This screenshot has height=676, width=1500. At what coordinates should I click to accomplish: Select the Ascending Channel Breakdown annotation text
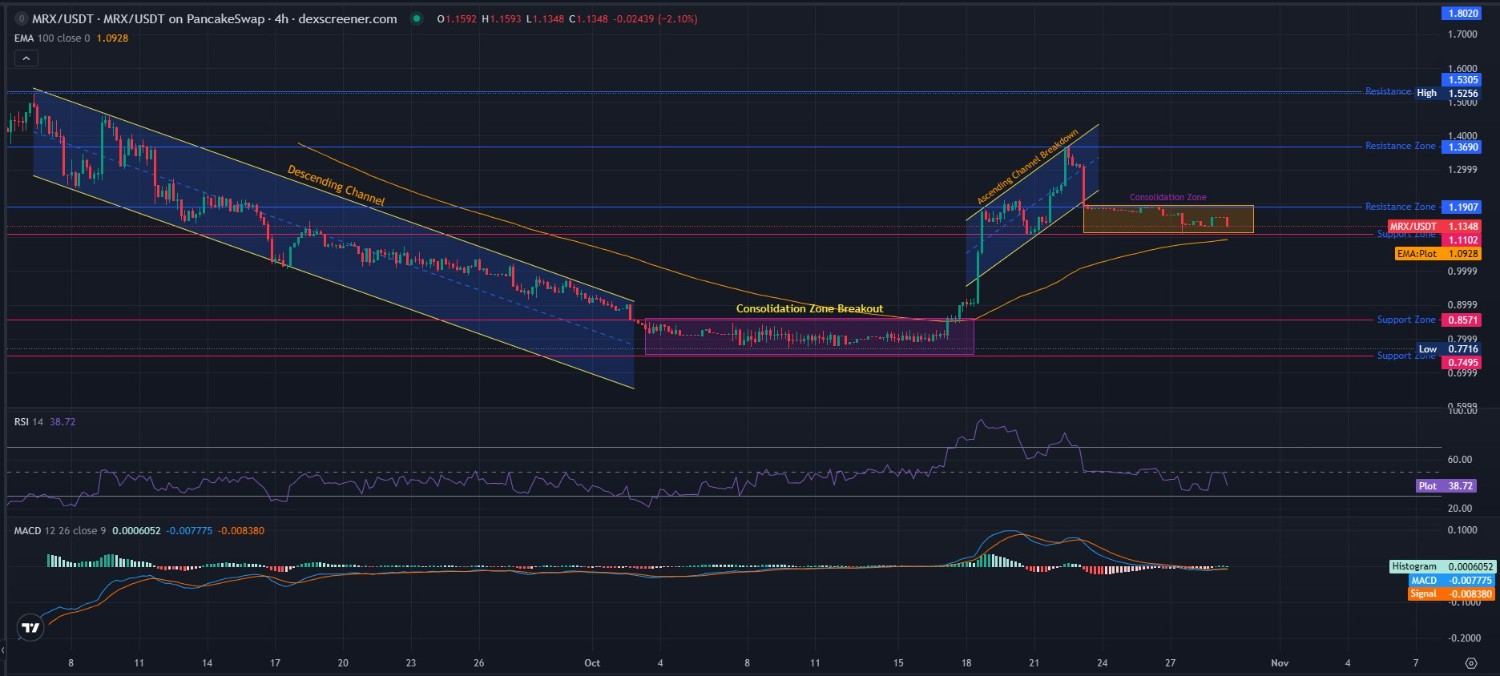pyautogui.click(x=1029, y=167)
